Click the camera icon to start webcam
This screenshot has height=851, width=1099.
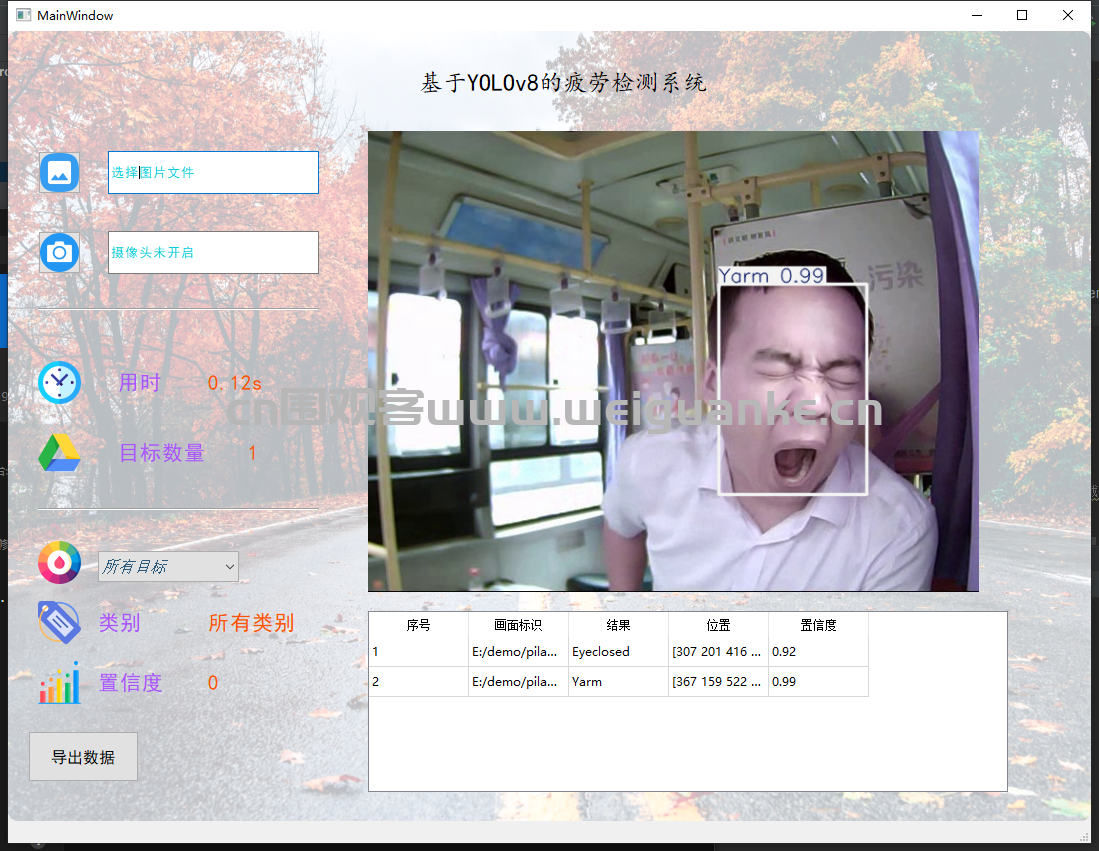59,252
